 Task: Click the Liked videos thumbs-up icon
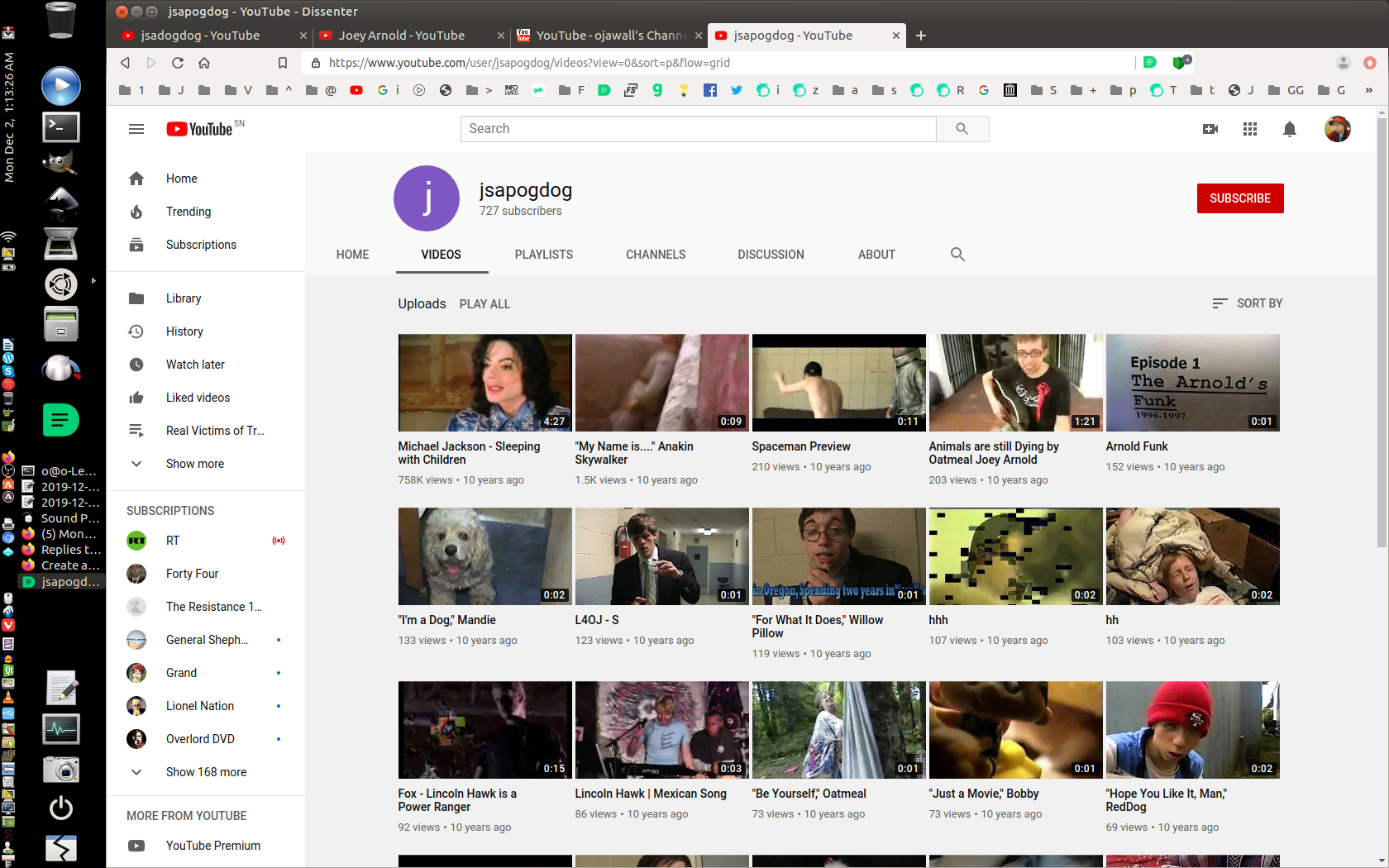[x=136, y=398]
